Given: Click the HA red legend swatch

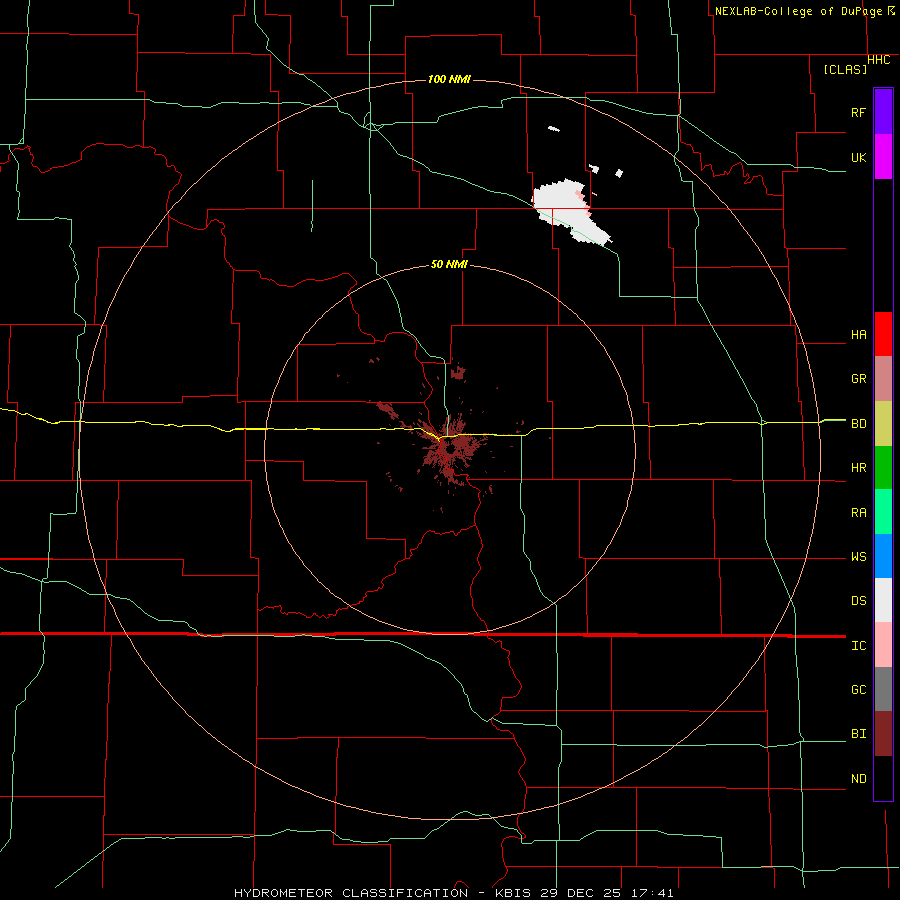Looking at the screenshot, I should (x=883, y=334).
